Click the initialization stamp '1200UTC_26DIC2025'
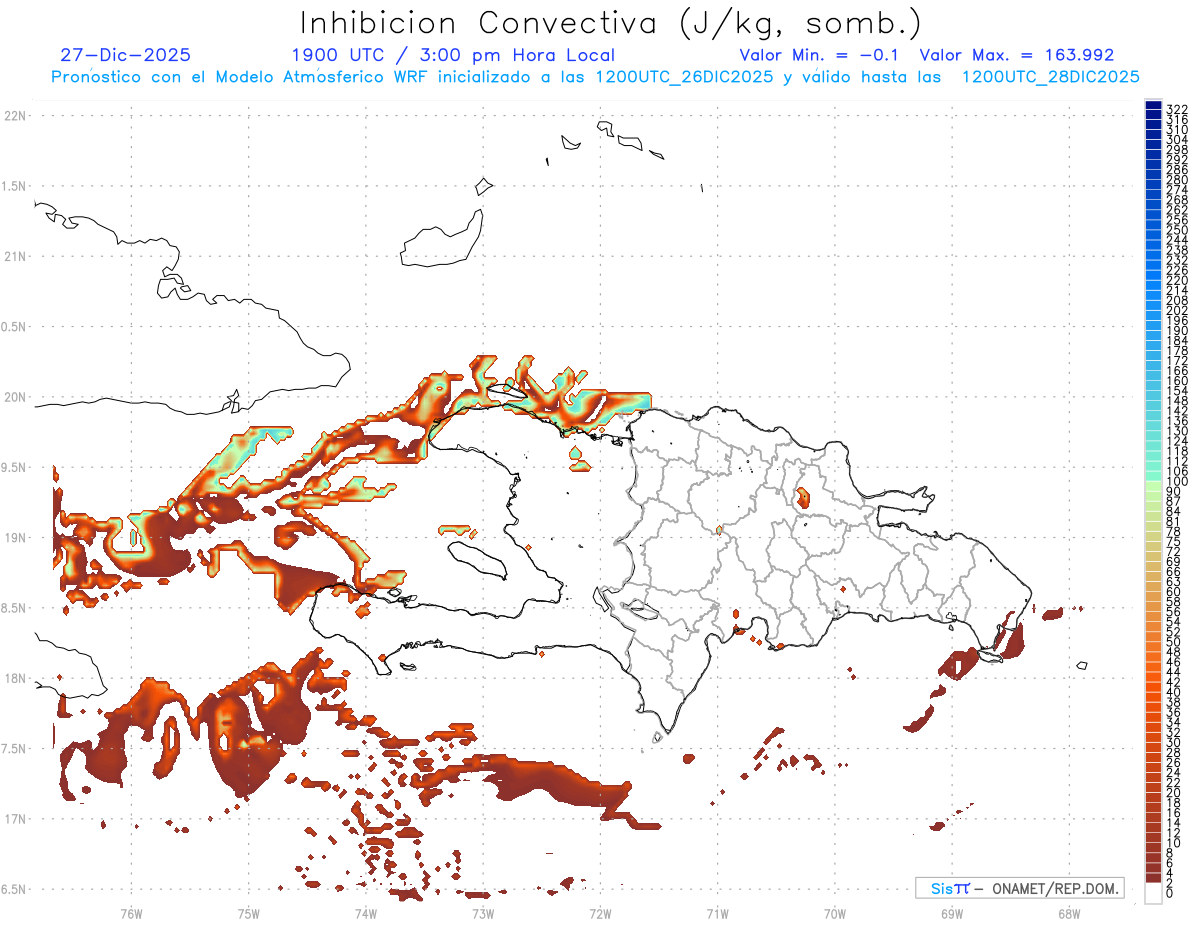Image resolution: width=1200 pixels, height=927 pixels. coord(684,77)
